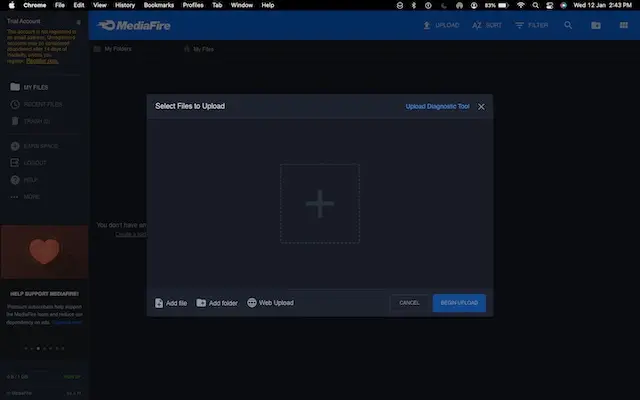Screen dimensions: 640x400
Task: Open the Upload Diagnostic Tool link
Action: [437, 107]
